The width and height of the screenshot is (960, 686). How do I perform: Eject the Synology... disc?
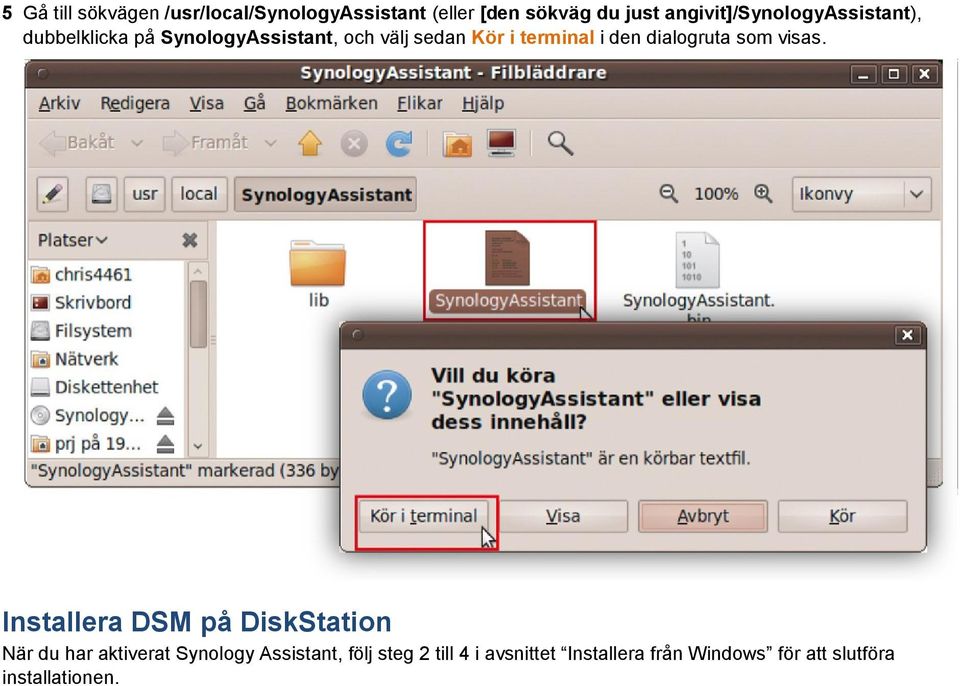(165, 416)
